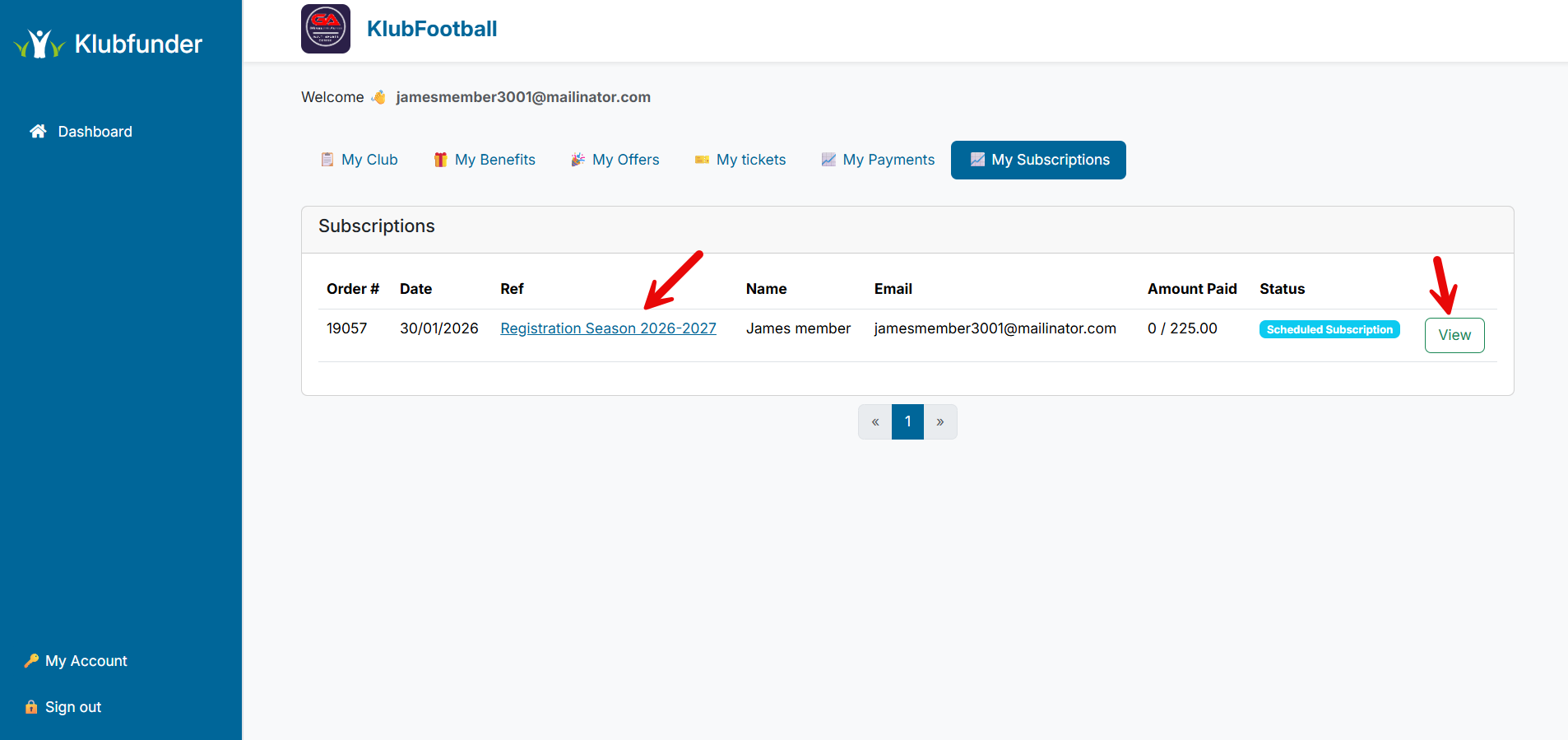Select the My Subscriptions tab

(1038, 160)
